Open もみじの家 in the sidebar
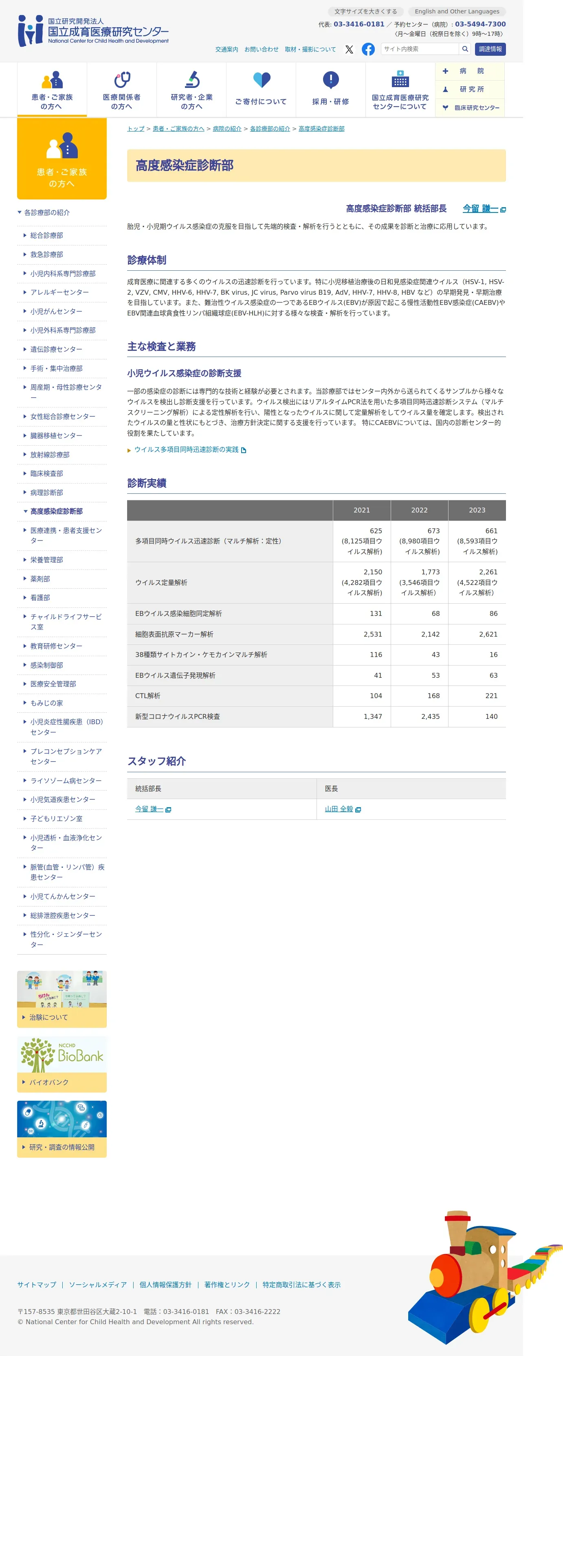The image size is (563, 1568). [x=46, y=703]
